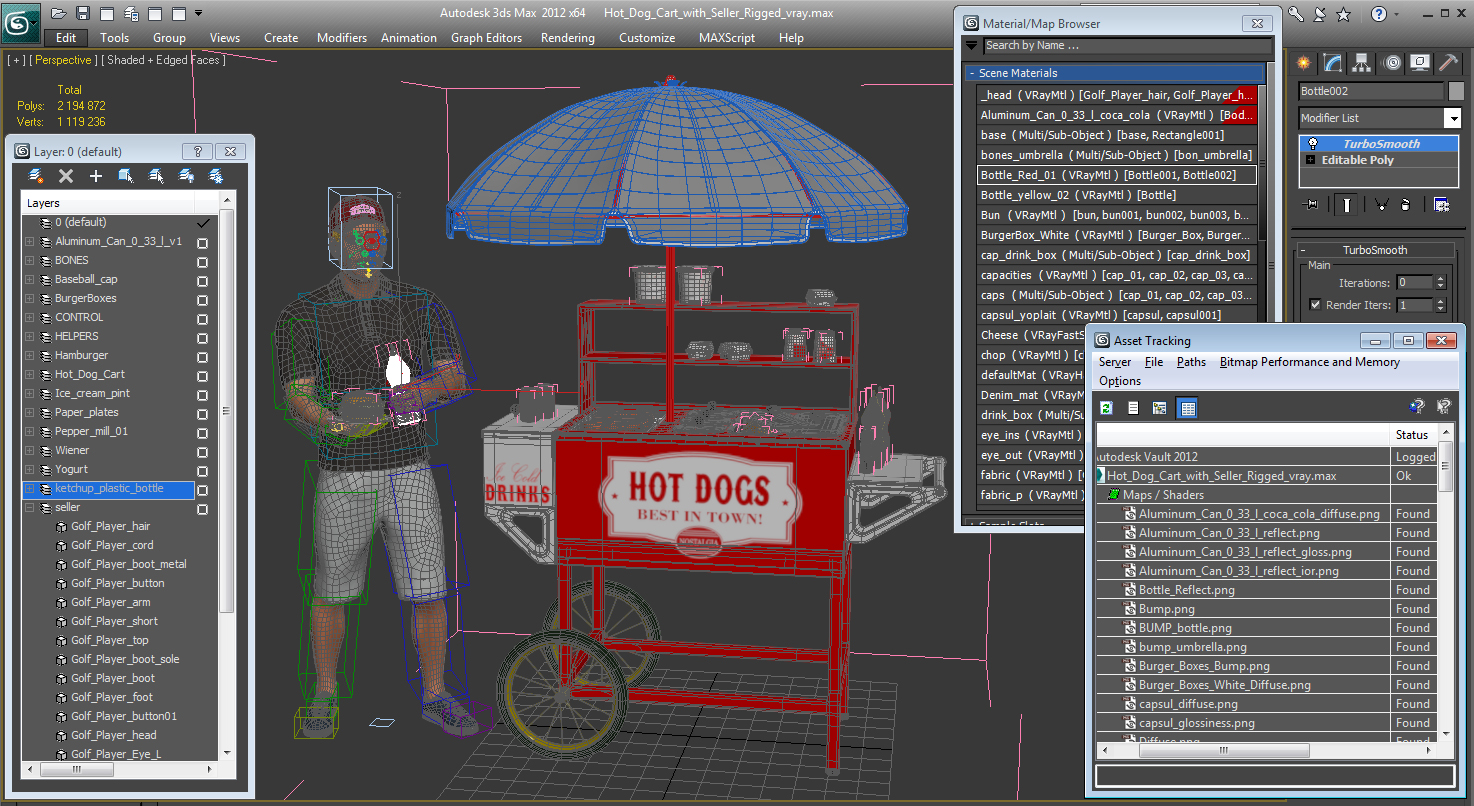This screenshot has height=806, width=1474.
Task: Click Refresh icon in Asset Tracking toolbar
Action: [1107, 407]
